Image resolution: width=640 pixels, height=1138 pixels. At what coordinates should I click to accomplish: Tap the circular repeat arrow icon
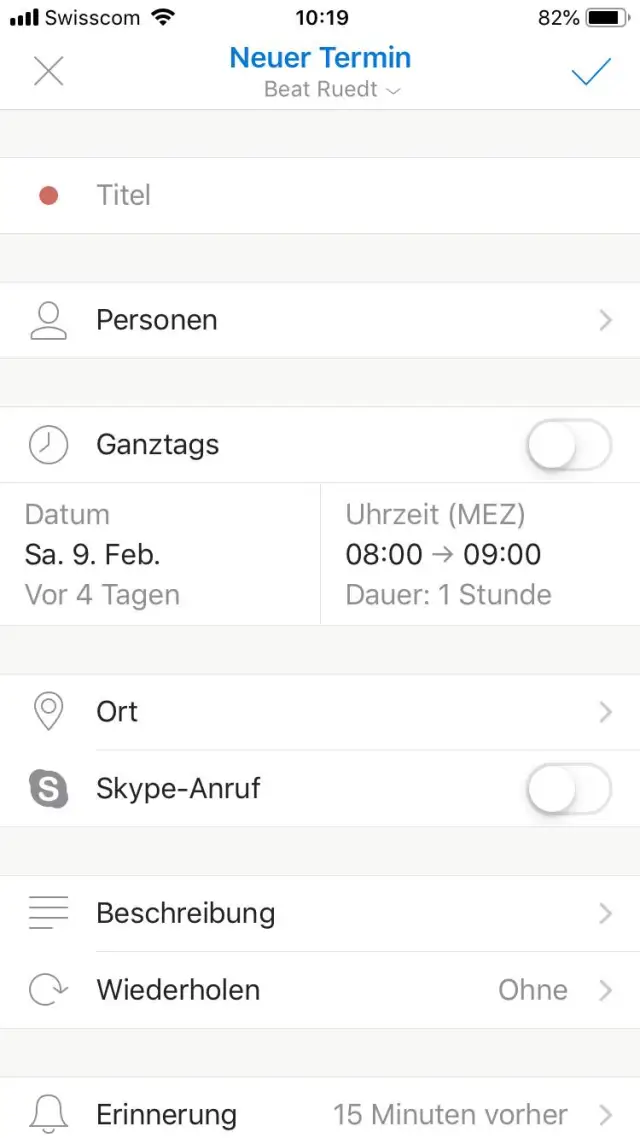pyautogui.click(x=48, y=990)
